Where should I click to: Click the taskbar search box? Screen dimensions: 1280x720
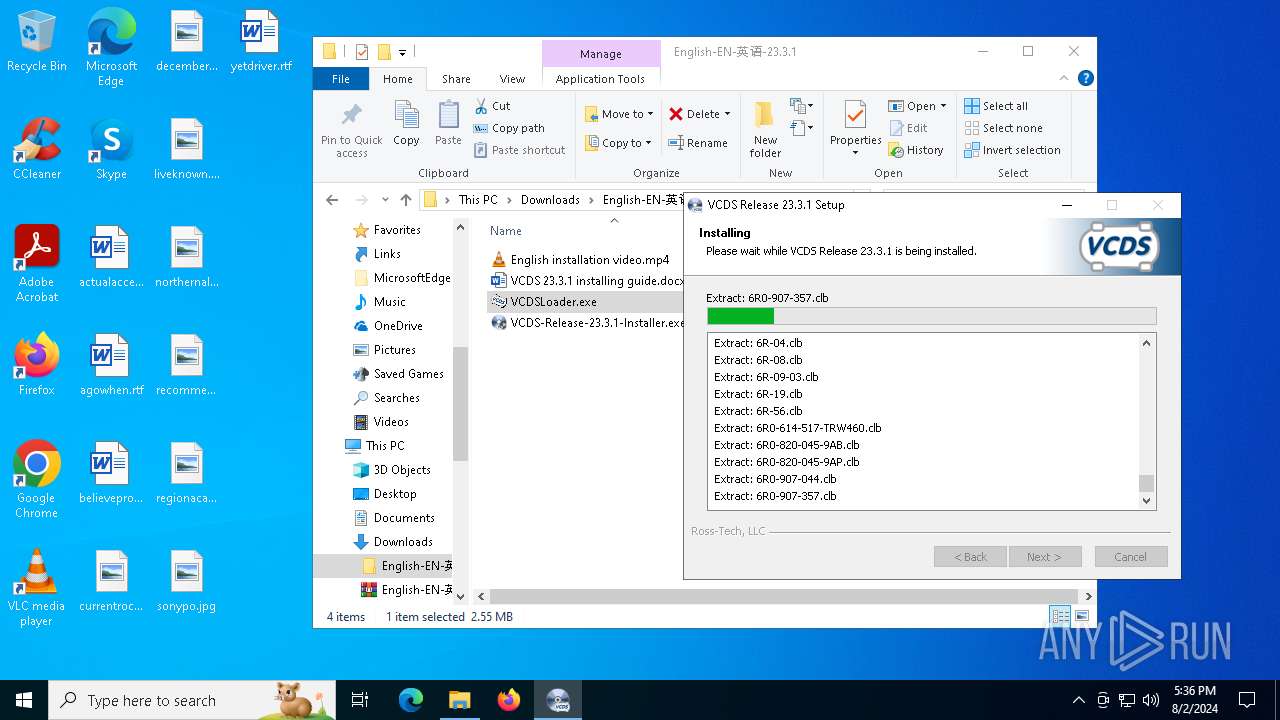click(192, 700)
